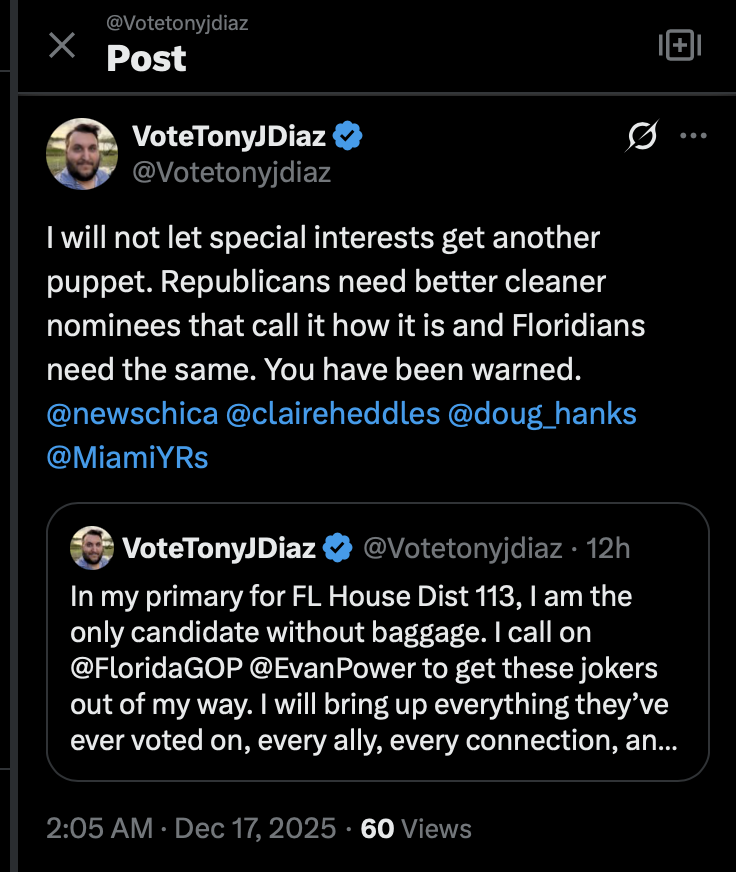Click the 60 Views count

point(415,828)
